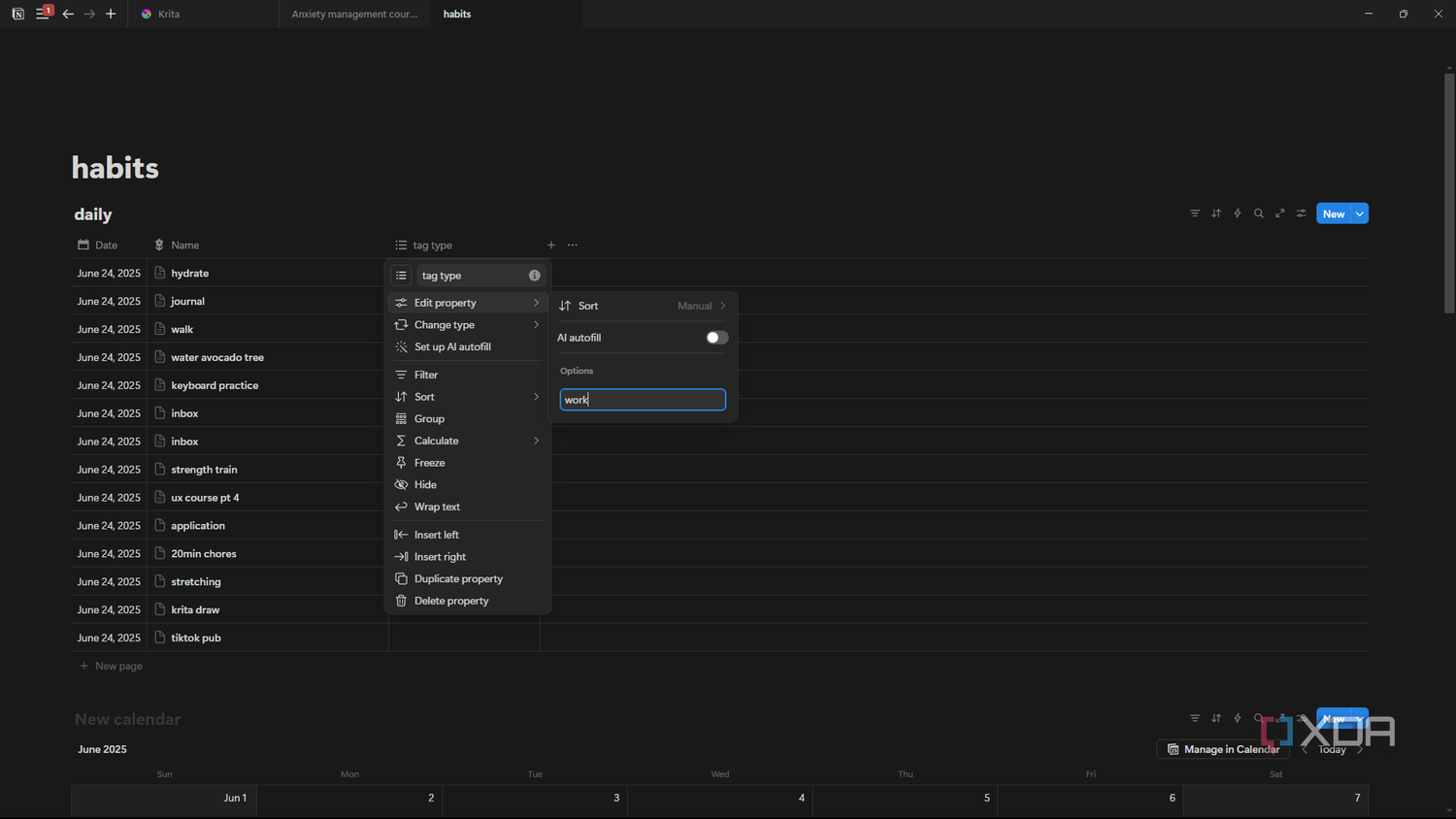Click Manage in Calendar button
1456x819 pixels.
click(x=1223, y=749)
